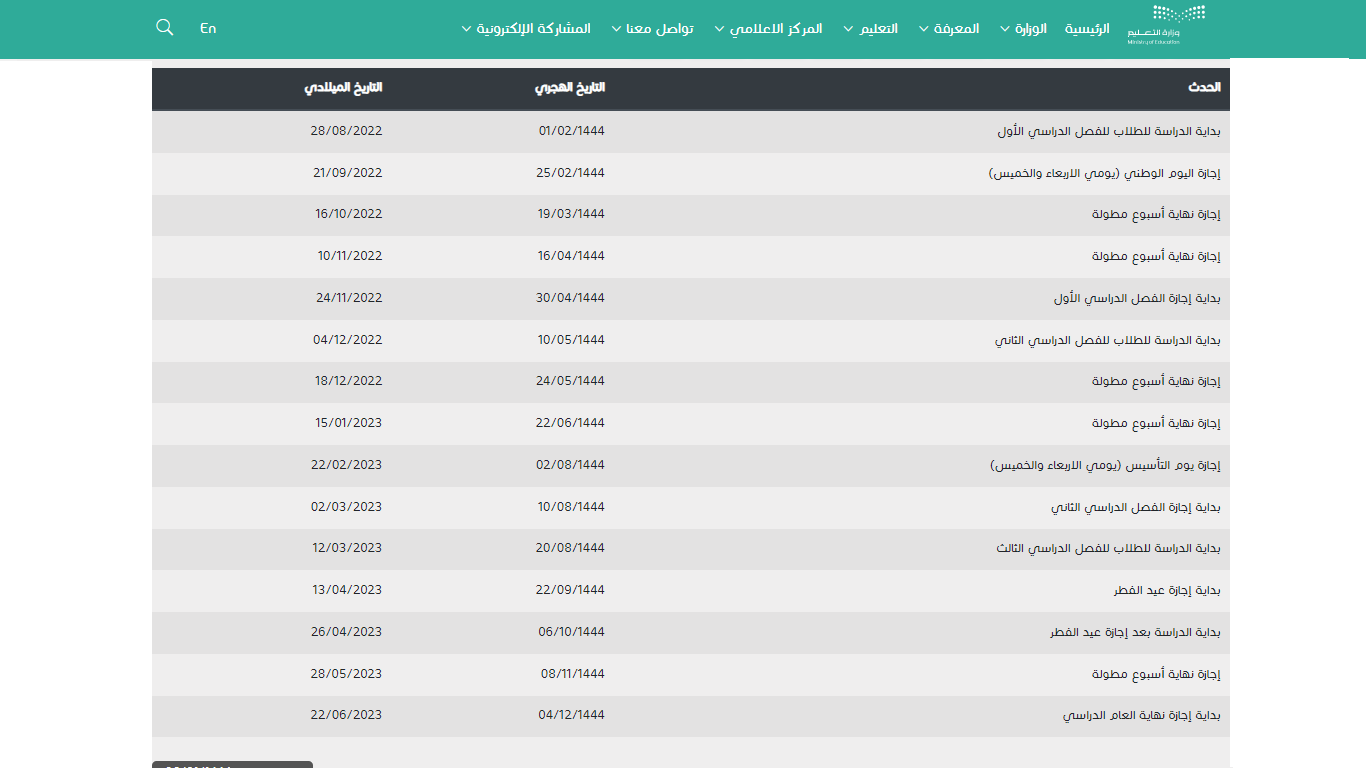Click Hijri date 01/02/1444
This screenshot has width=1366, height=768.
pos(572,131)
